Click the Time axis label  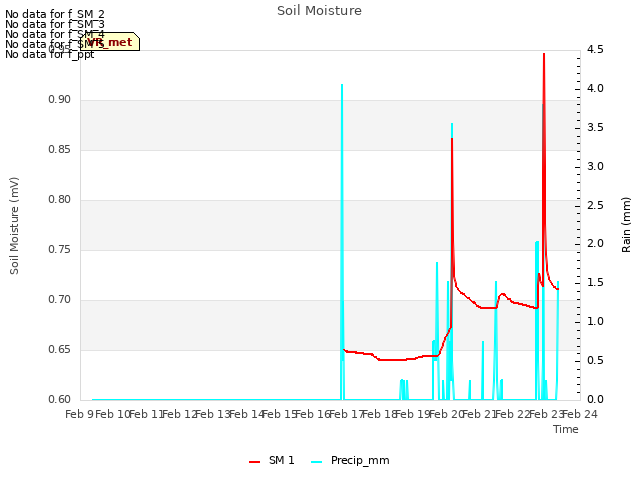566,429
